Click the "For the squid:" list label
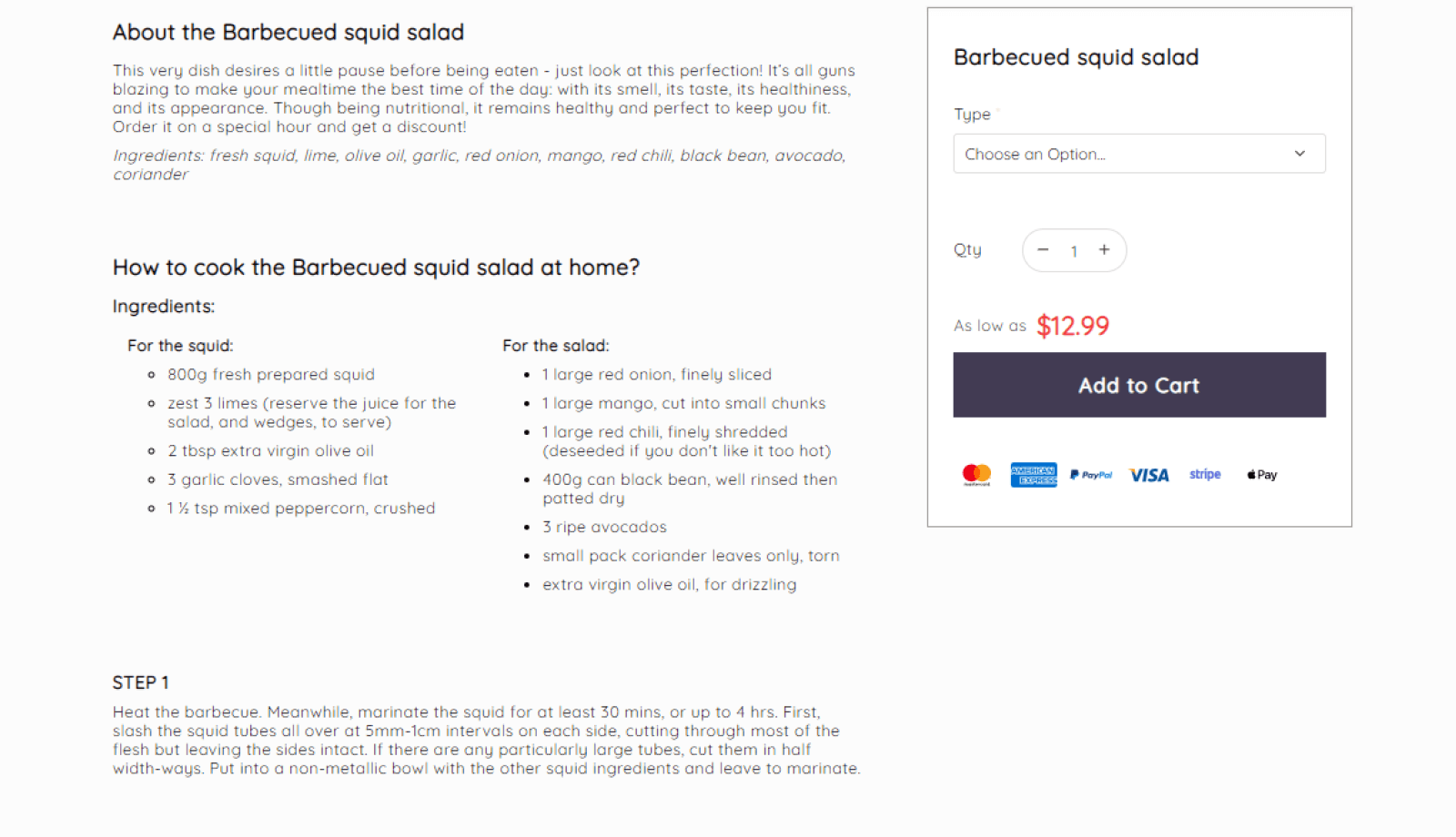1456x837 pixels. pyautogui.click(x=180, y=346)
